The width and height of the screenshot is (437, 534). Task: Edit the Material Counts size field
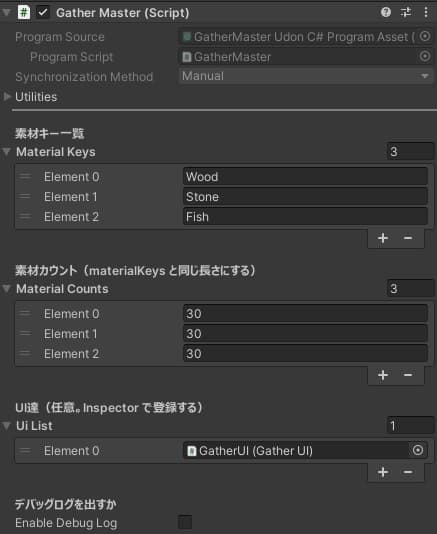410,289
